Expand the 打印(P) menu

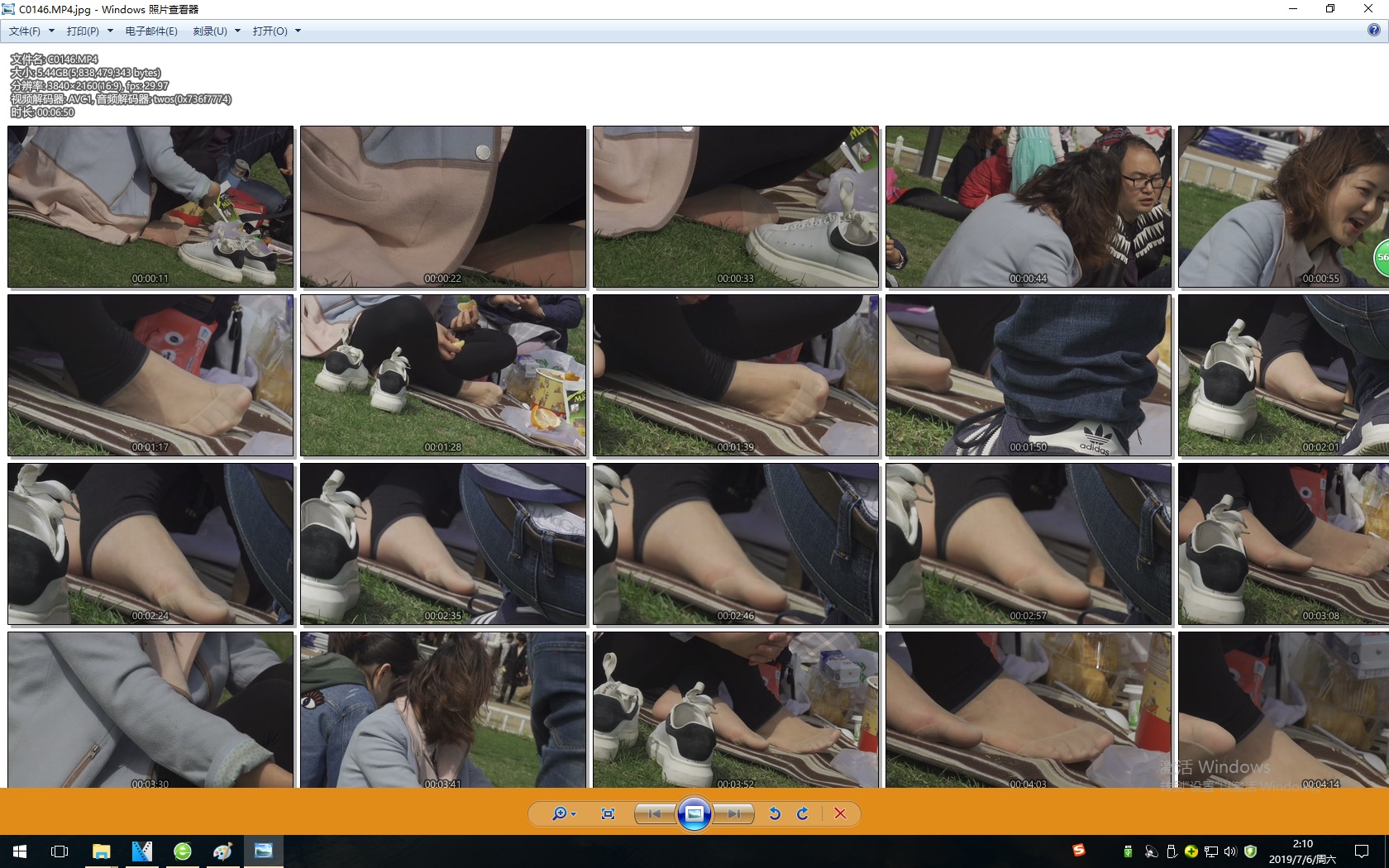(x=89, y=31)
